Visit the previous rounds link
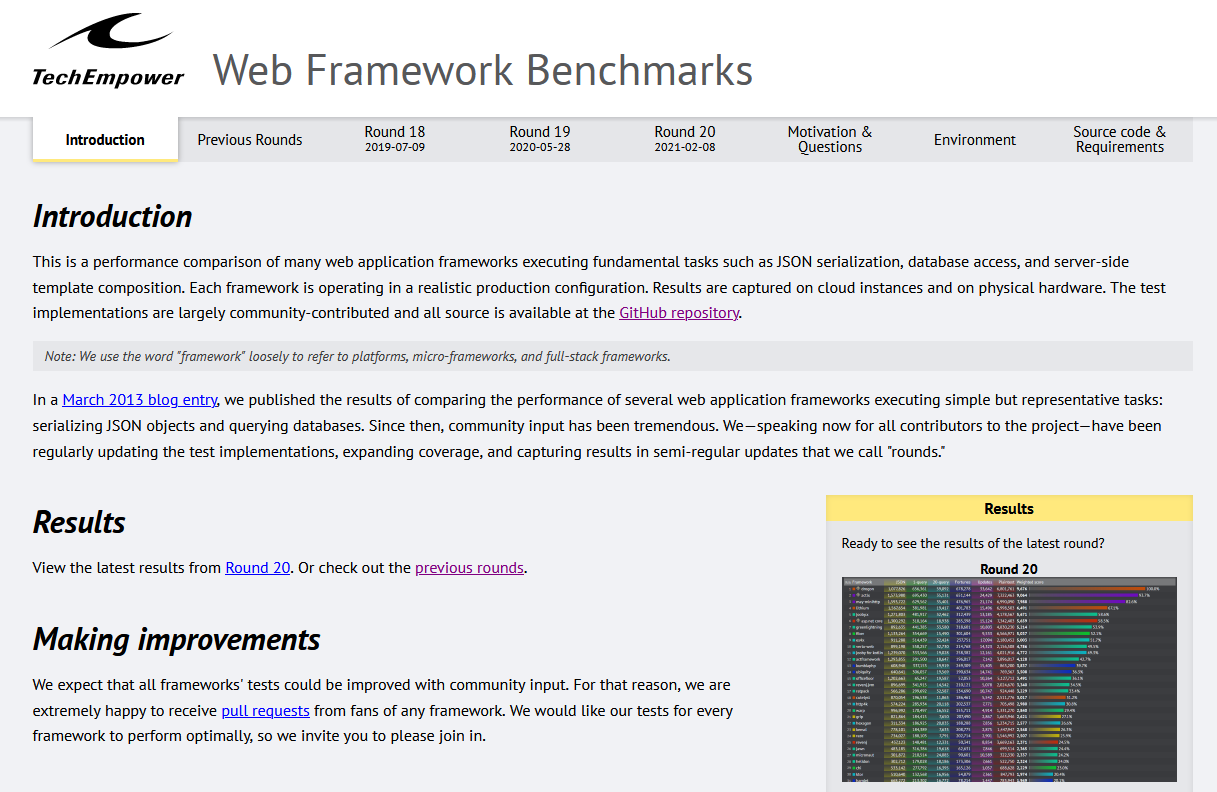The height and width of the screenshot is (792, 1217). click(x=469, y=568)
